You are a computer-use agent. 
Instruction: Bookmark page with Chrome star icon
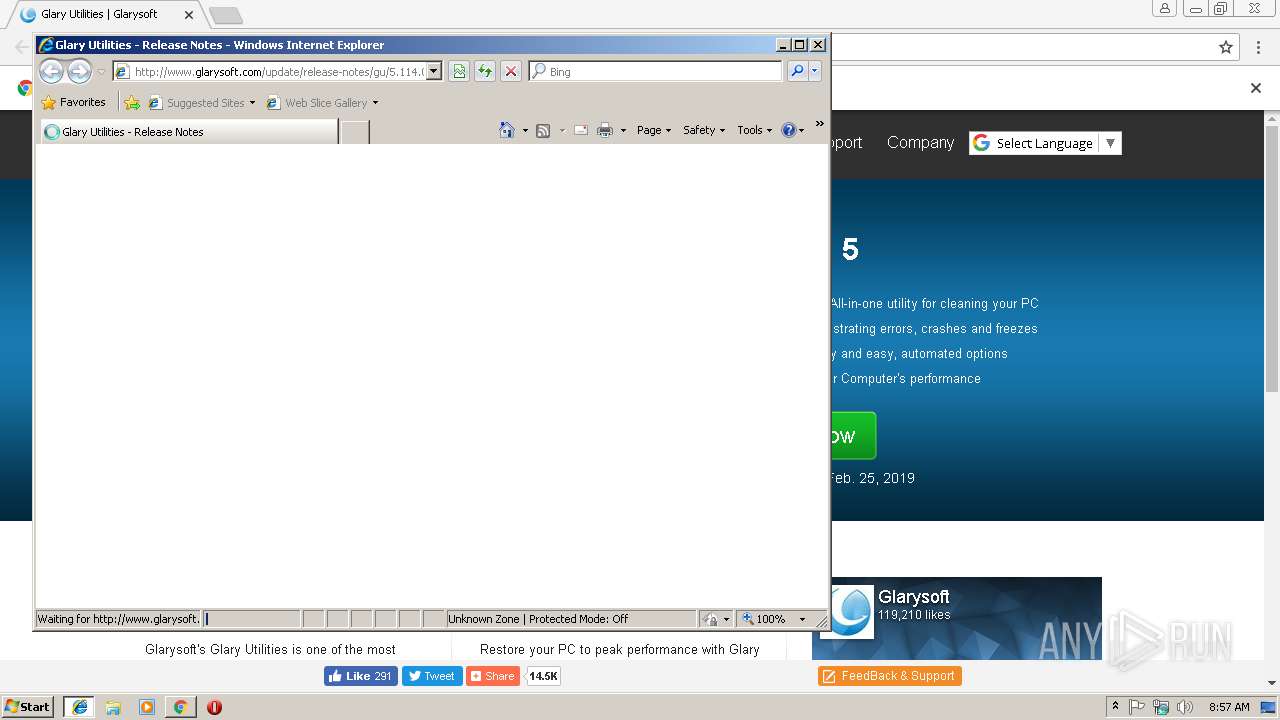pos(1226,47)
